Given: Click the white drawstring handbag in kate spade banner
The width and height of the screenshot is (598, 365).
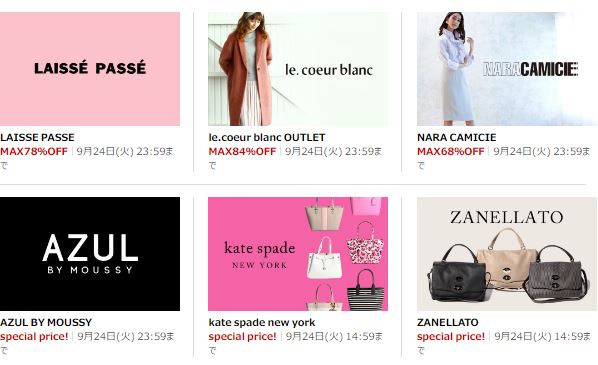Looking at the screenshot, I should point(325,257).
